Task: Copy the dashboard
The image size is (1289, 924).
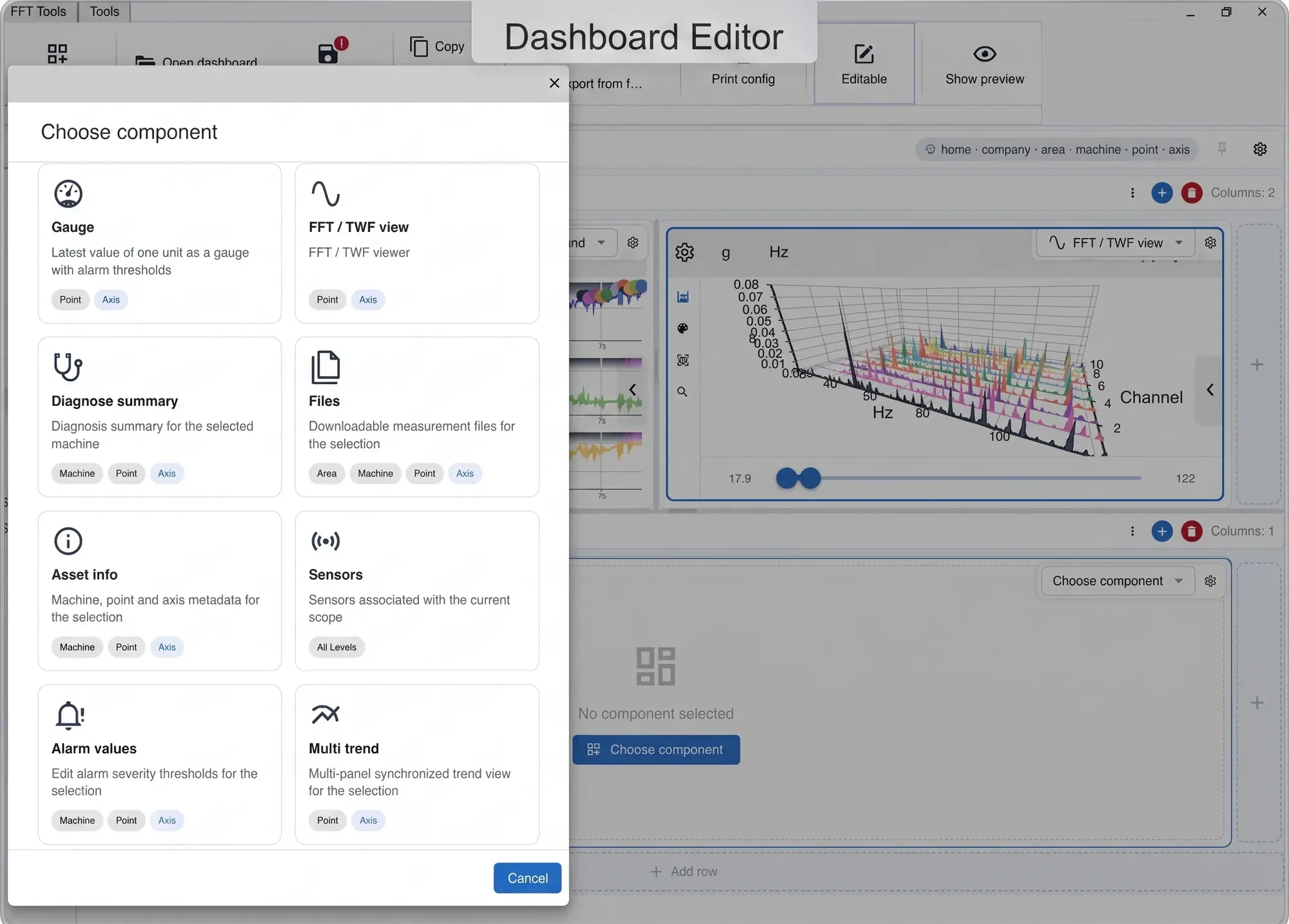Action: [437, 46]
